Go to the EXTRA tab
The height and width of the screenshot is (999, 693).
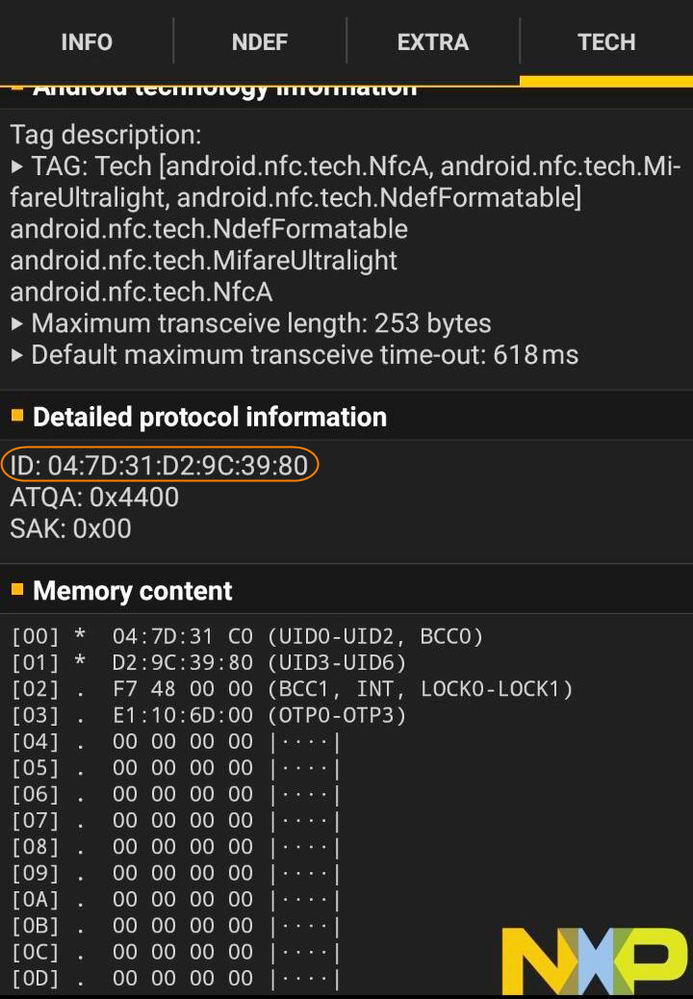433,42
